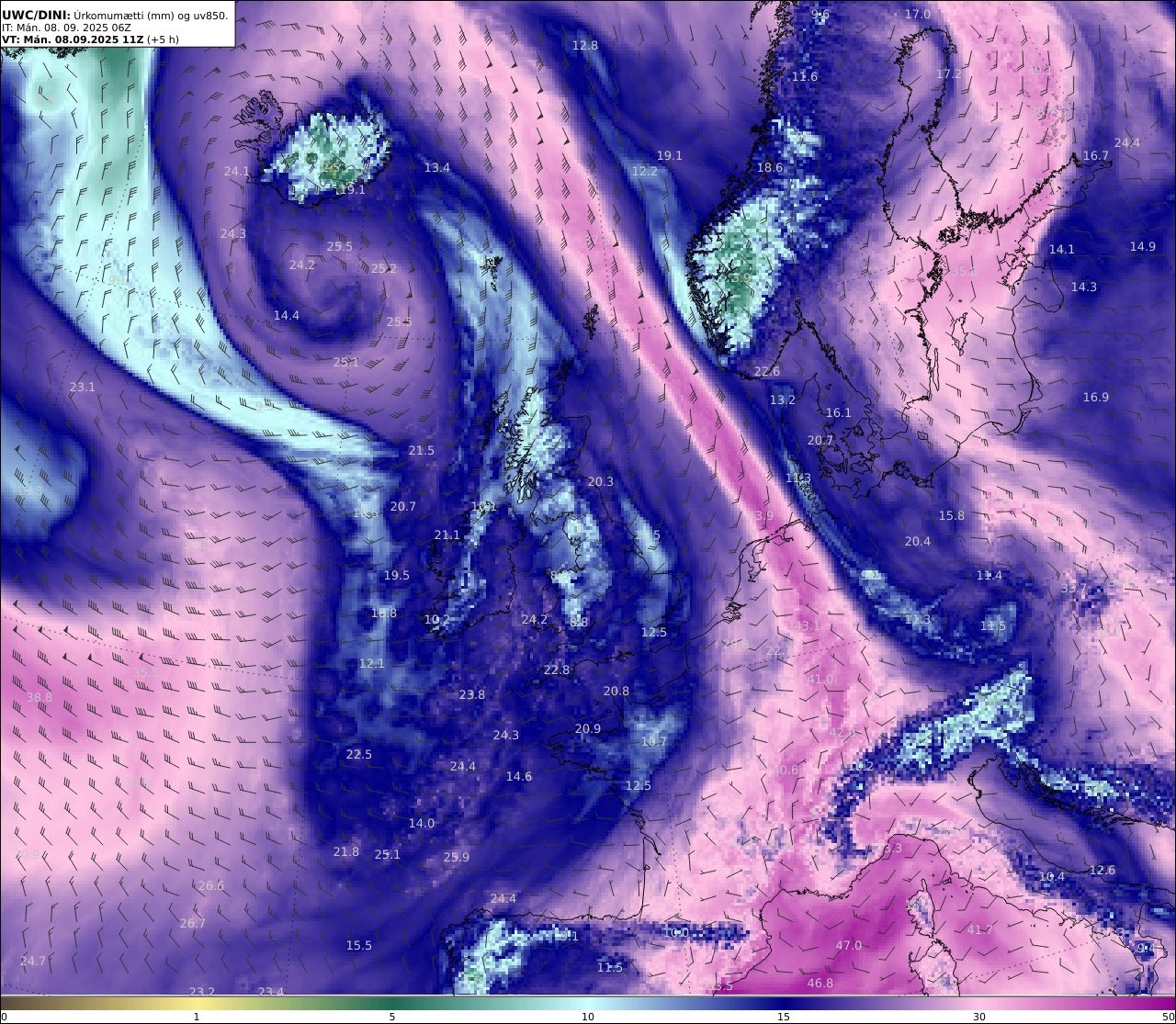Click the value 22.6 south of Norway

point(767,371)
